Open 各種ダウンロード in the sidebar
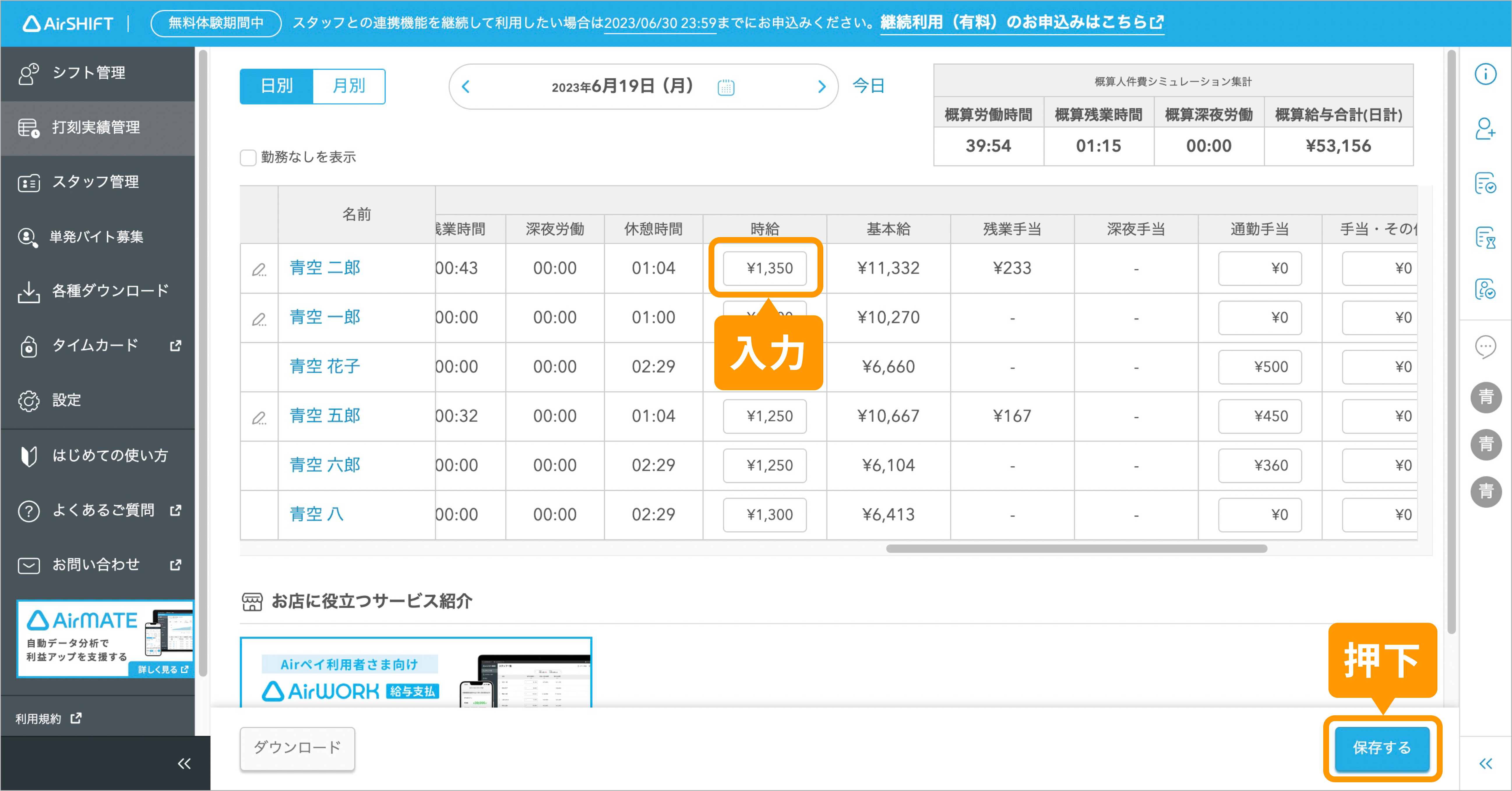 point(97,291)
